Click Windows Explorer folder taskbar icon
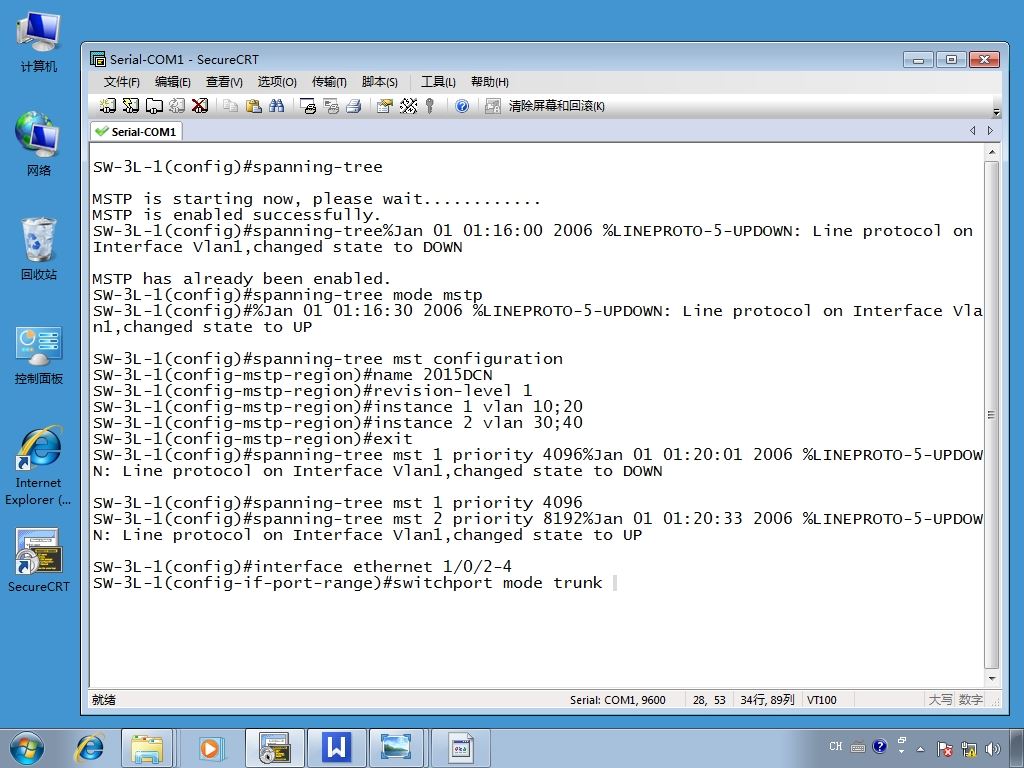1024x768 pixels. 147,748
